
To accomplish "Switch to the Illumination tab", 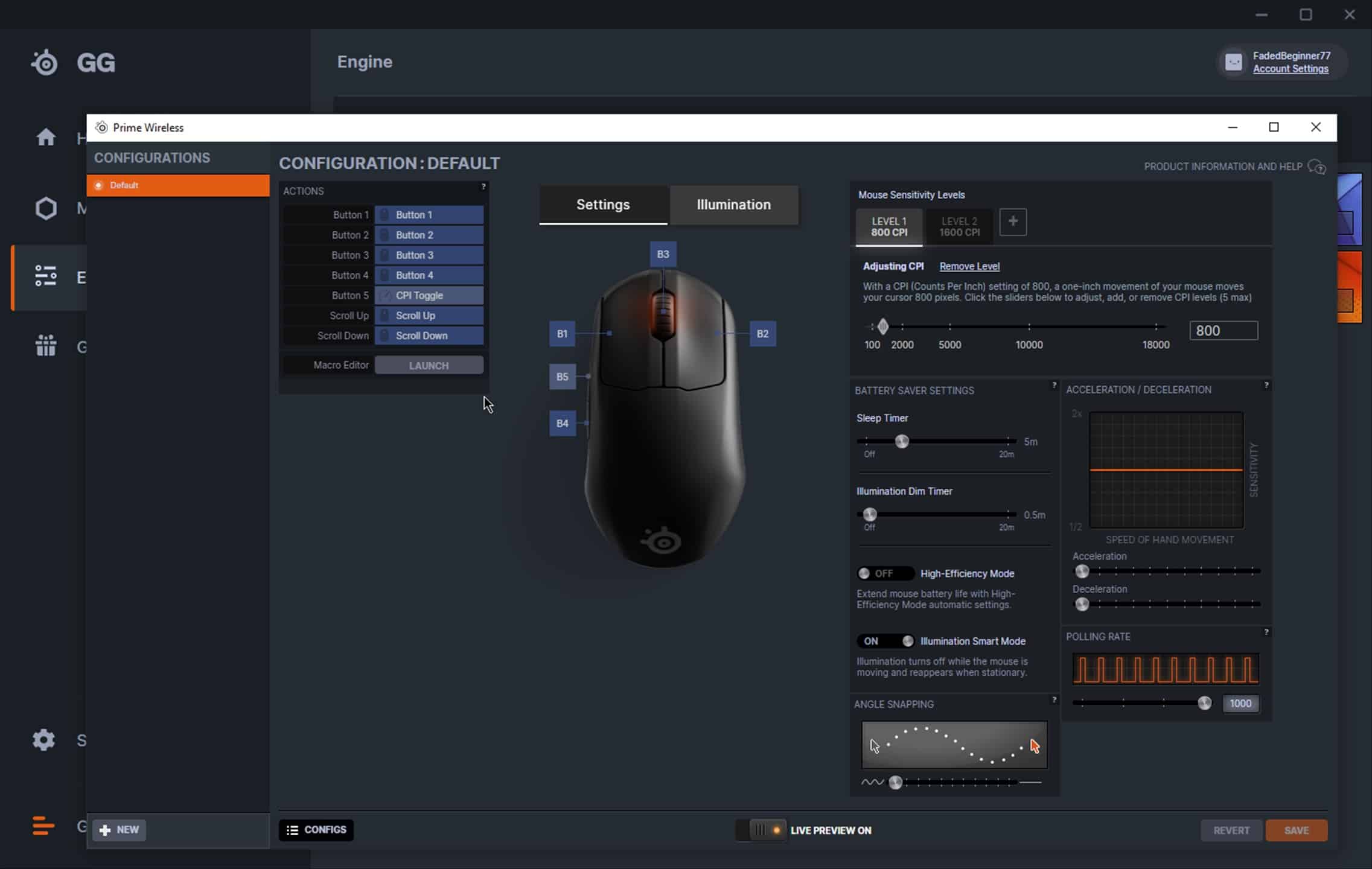I will (x=733, y=205).
